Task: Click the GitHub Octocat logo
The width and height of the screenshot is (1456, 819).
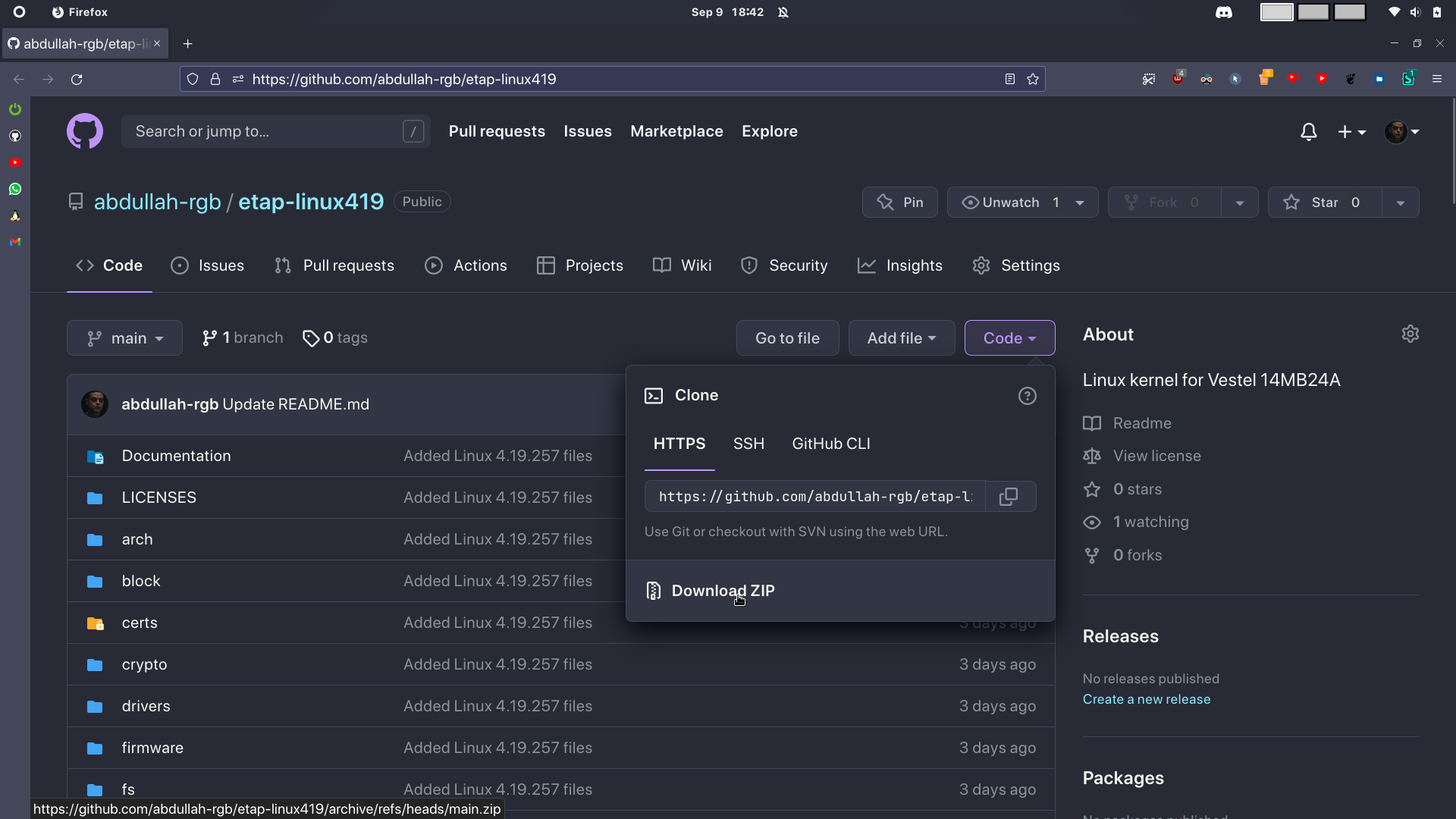Action: tap(85, 131)
